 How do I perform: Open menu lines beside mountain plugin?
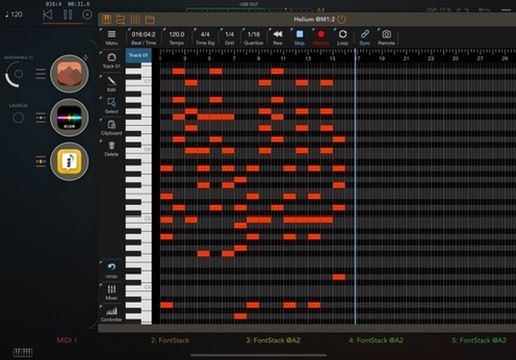[41, 74]
